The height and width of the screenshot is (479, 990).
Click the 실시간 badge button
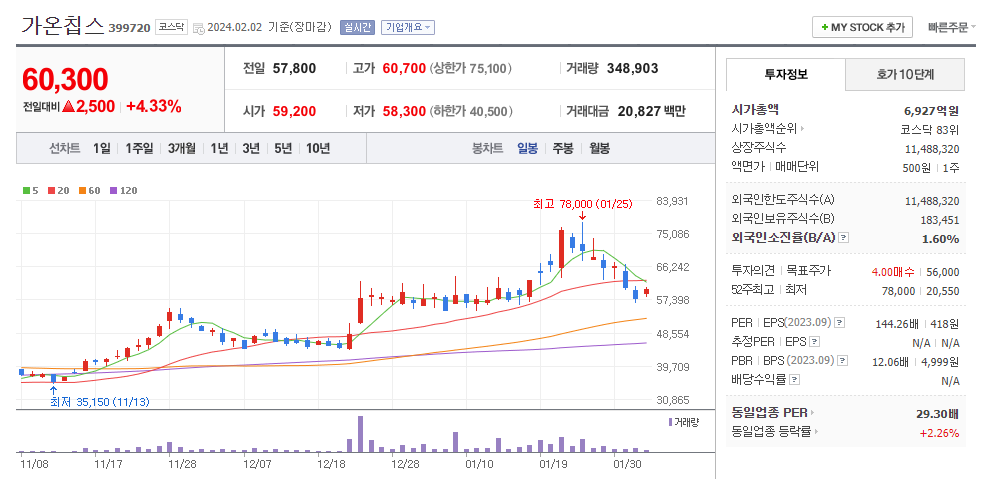[357, 28]
